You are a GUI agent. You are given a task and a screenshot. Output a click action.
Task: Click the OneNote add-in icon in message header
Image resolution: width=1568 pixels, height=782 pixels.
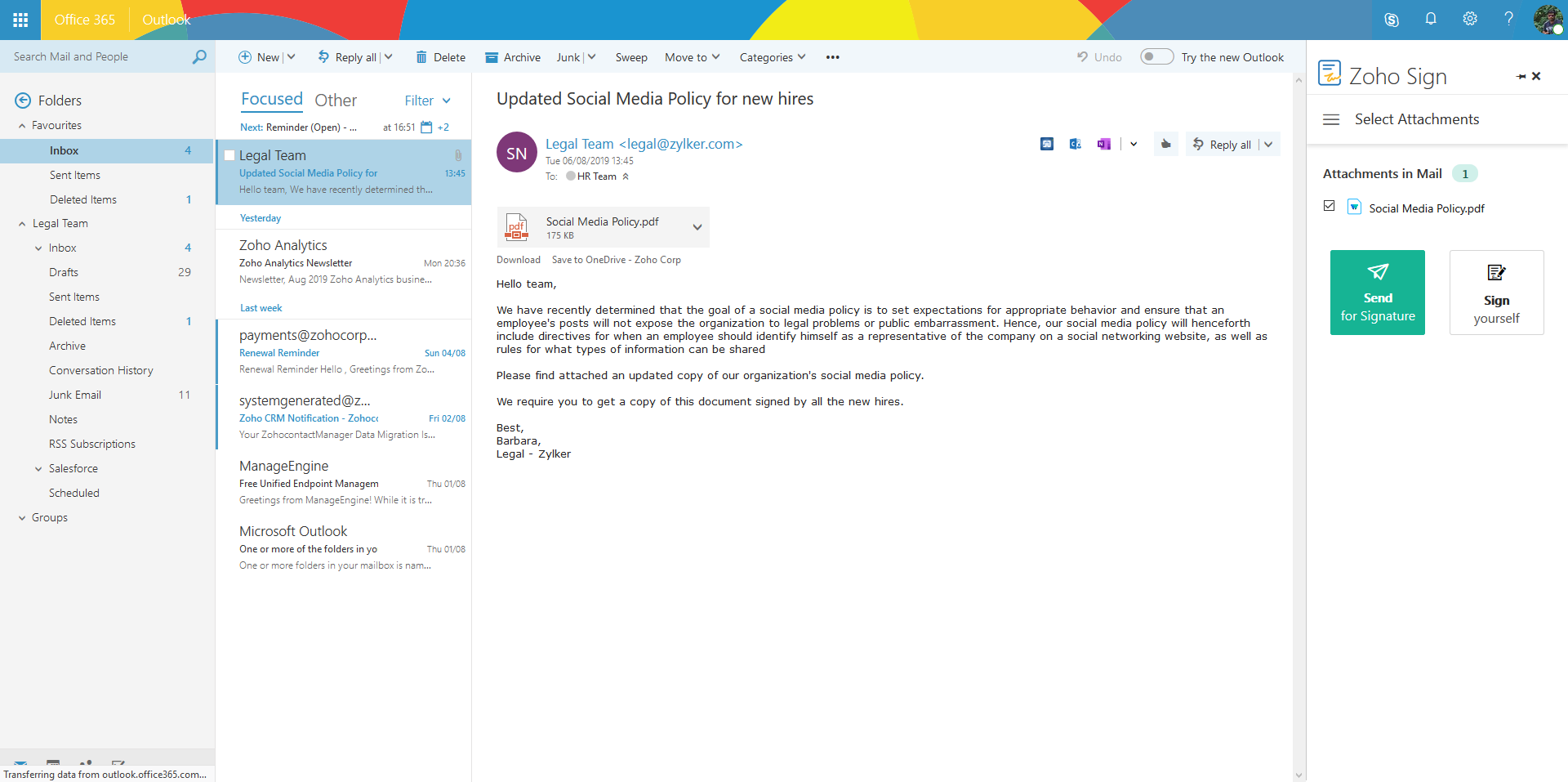[1104, 144]
